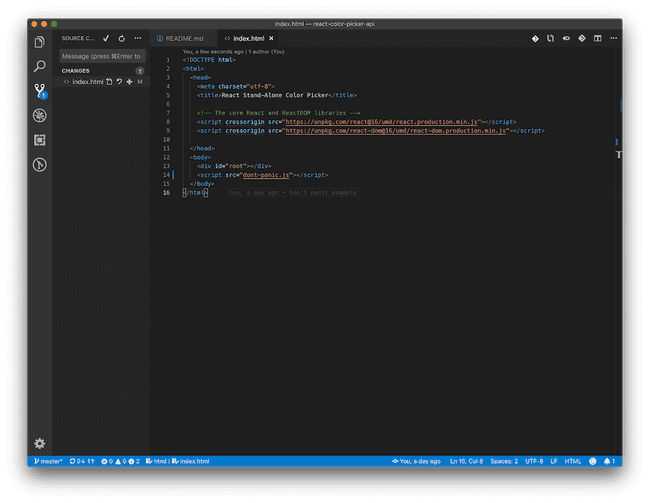
Task: Open editor More Actions ellipsis menu
Action: [614, 38]
